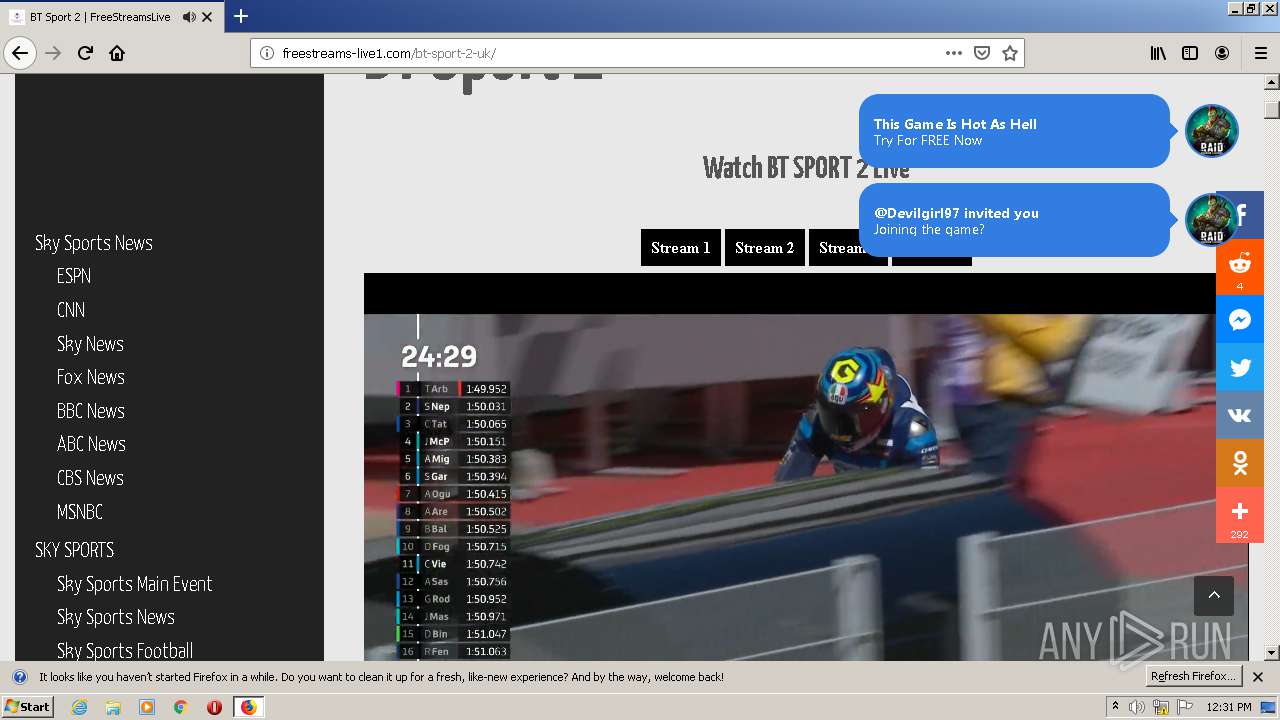1280x720 pixels.
Task: Open the site information icon in the address bar
Action: point(267,53)
